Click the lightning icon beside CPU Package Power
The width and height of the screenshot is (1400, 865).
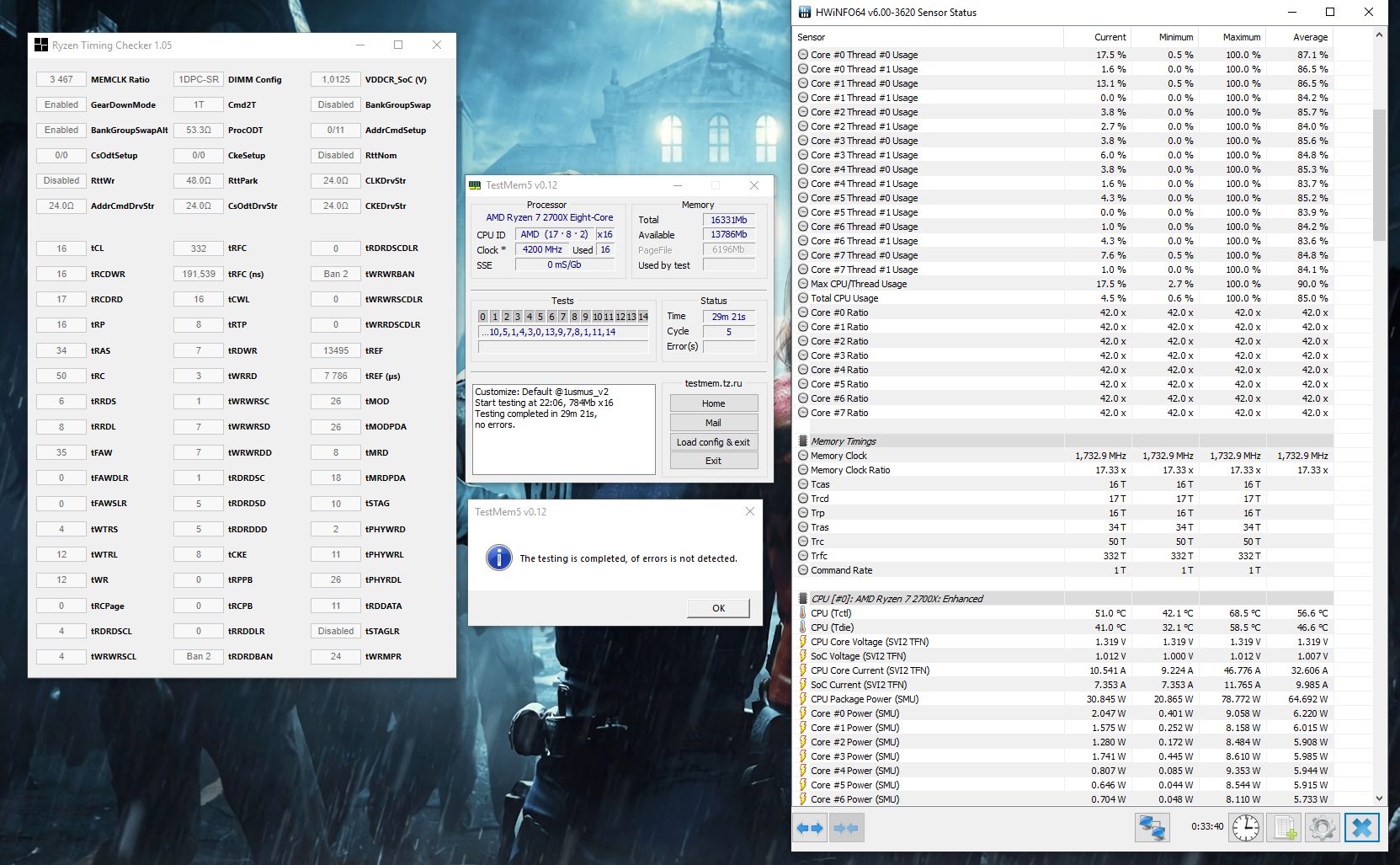click(803, 699)
